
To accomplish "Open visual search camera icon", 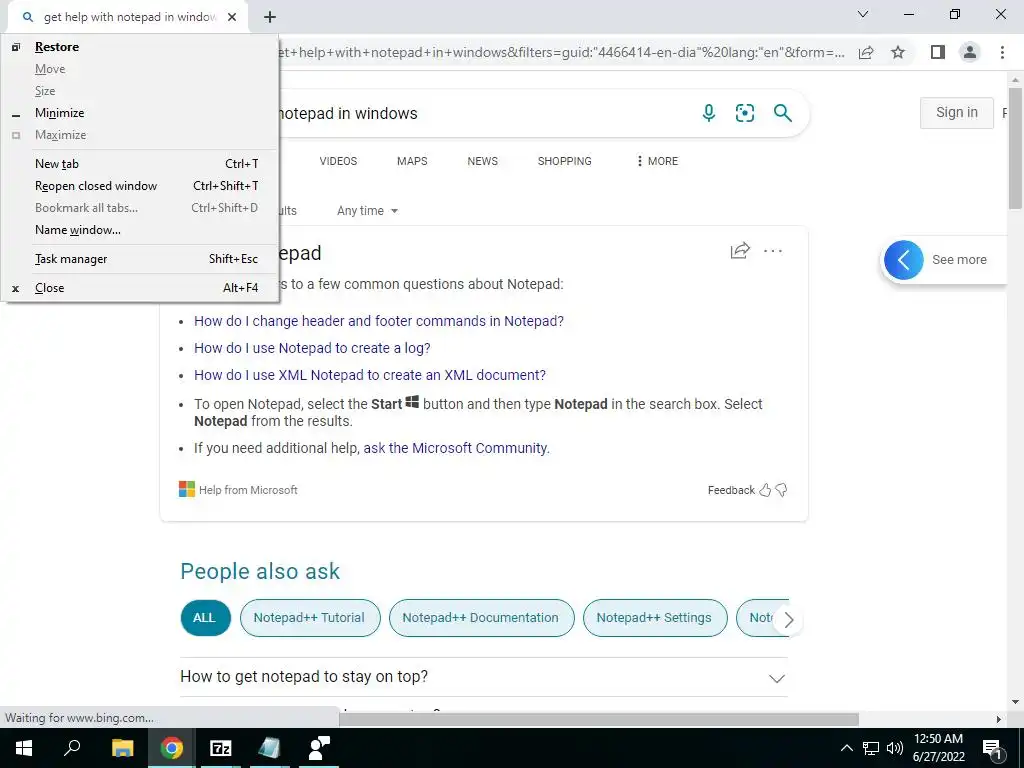I will [744, 113].
